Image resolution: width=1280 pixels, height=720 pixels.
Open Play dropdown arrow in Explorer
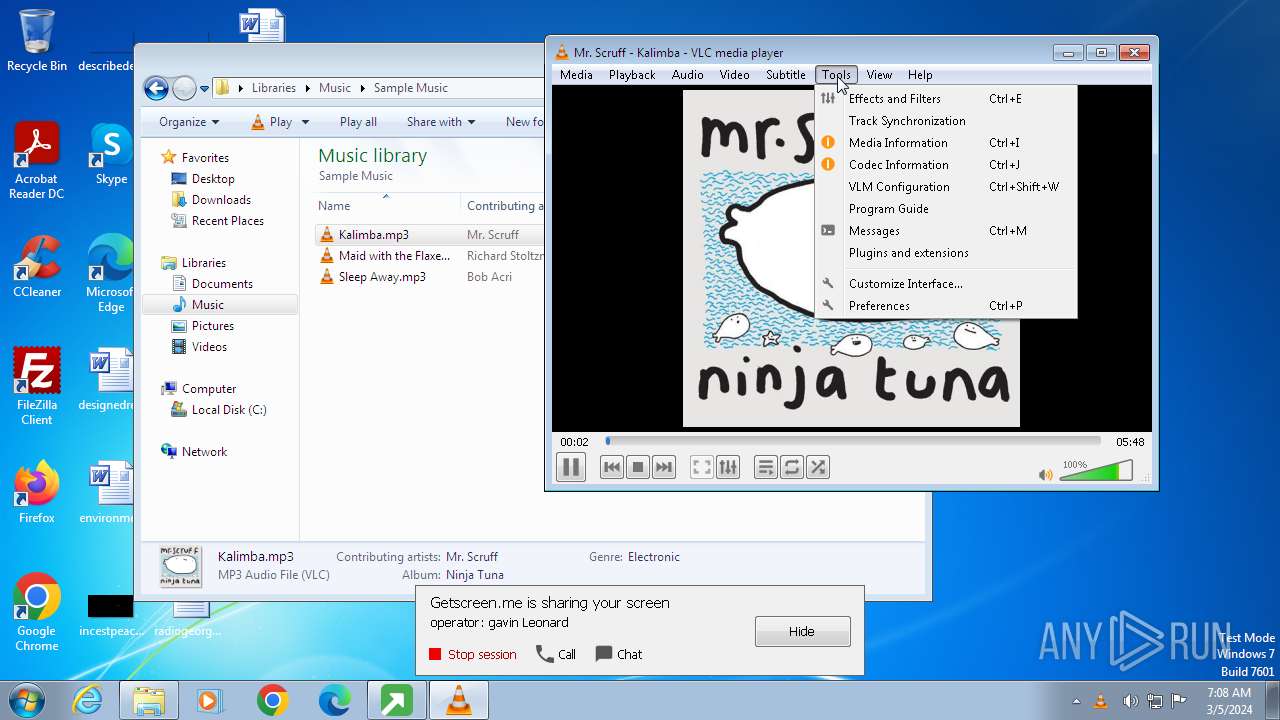point(305,122)
